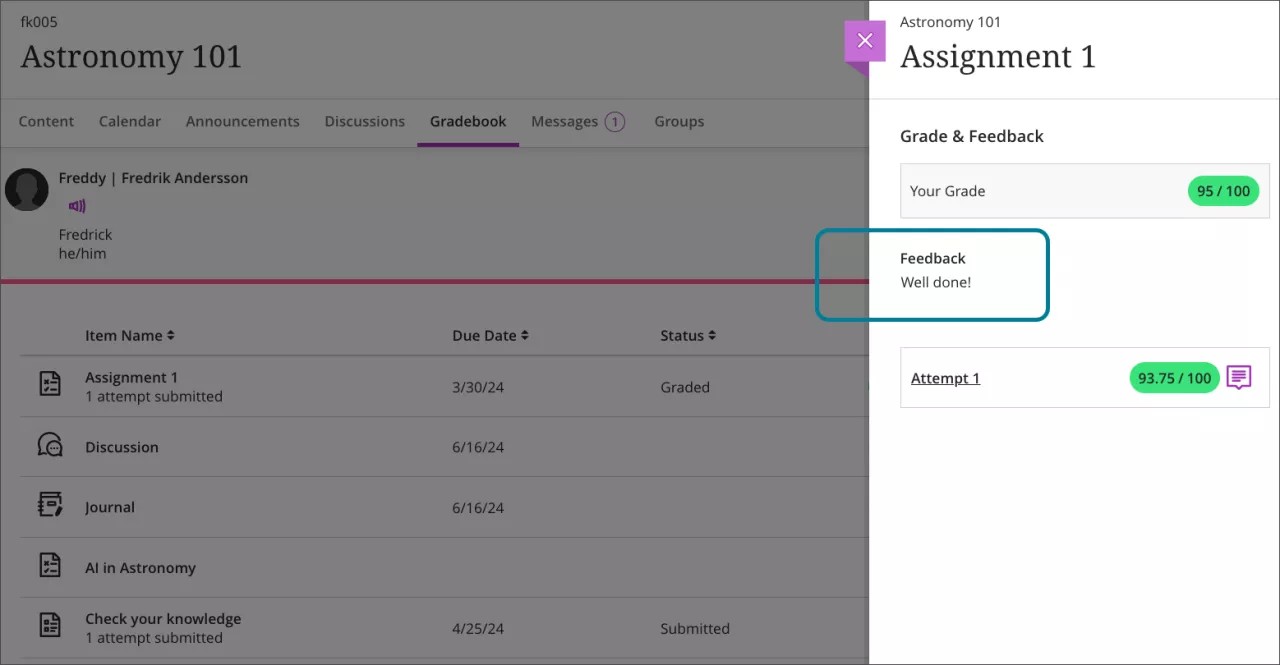Open the Attempt 1 link
Viewport: 1280px width, 665px height.
945,378
